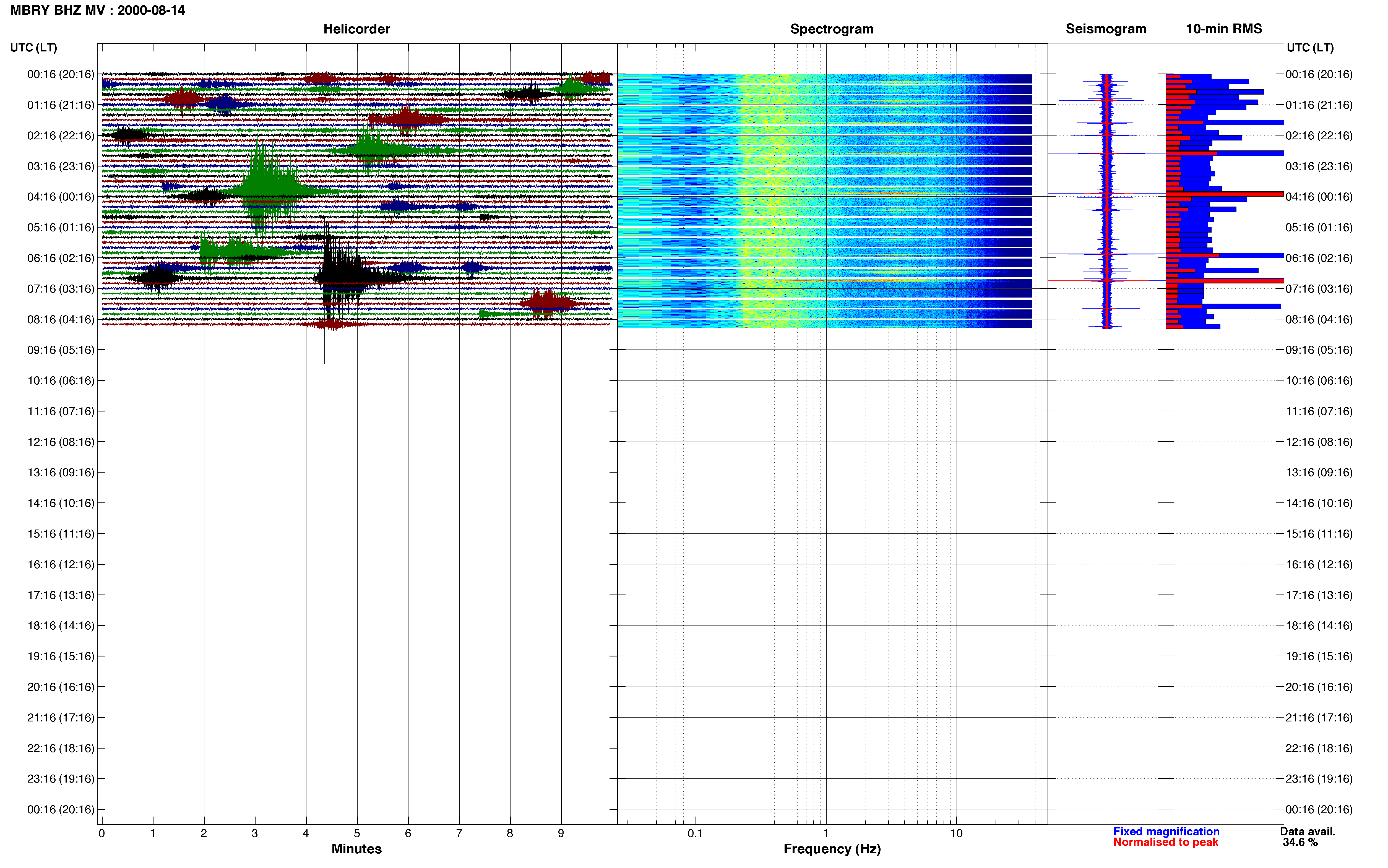Viewport: 1388px width, 868px height.
Task: Click minute tick label '5' on helicorder axis
Action: [357, 833]
